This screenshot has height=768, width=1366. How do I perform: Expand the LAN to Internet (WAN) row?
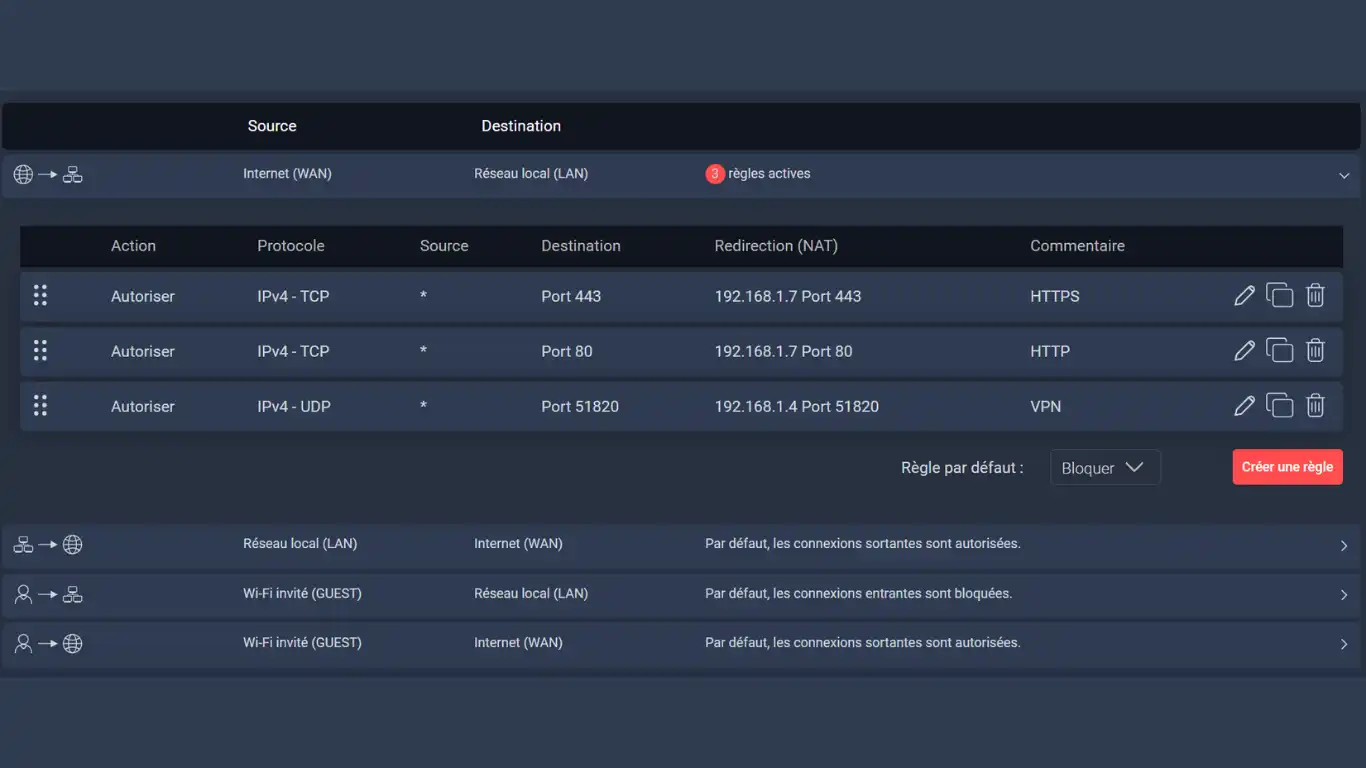click(1343, 546)
